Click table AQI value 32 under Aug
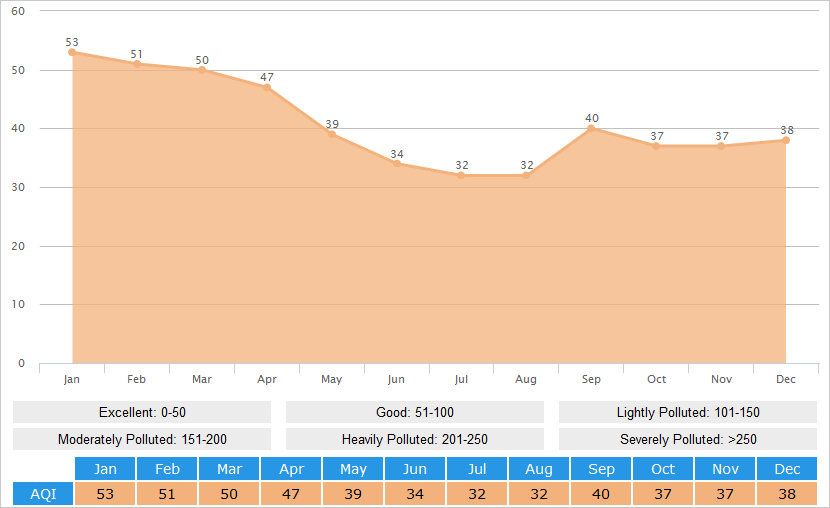This screenshot has width=830, height=508. pos(539,494)
